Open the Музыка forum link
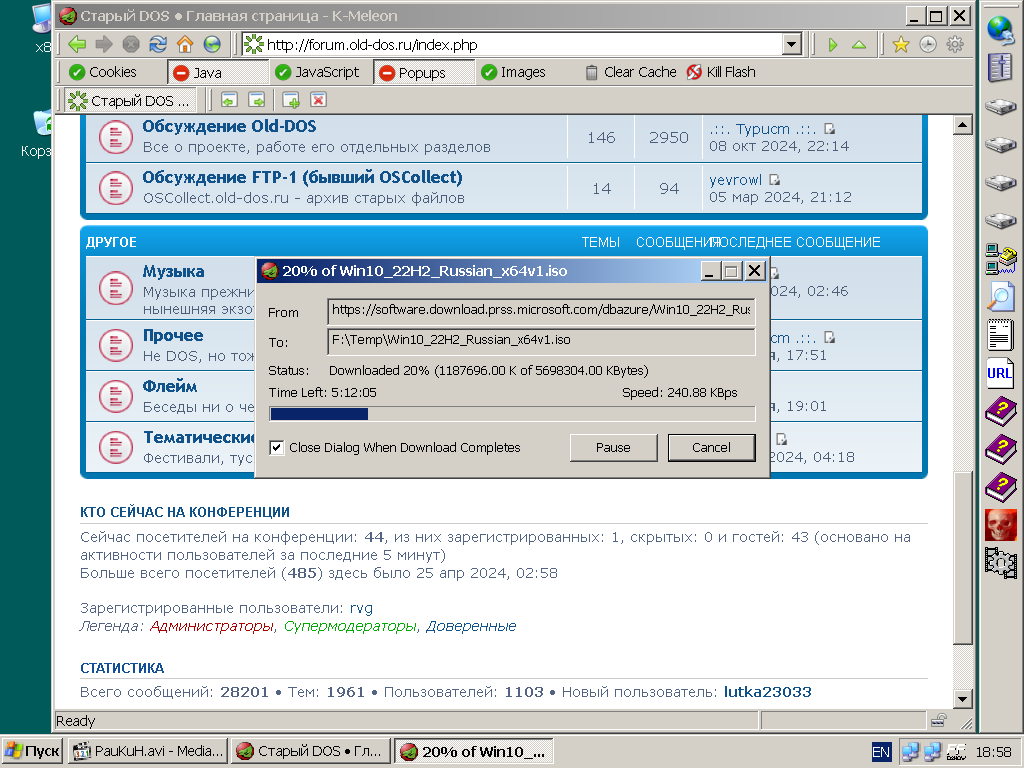 [x=173, y=271]
